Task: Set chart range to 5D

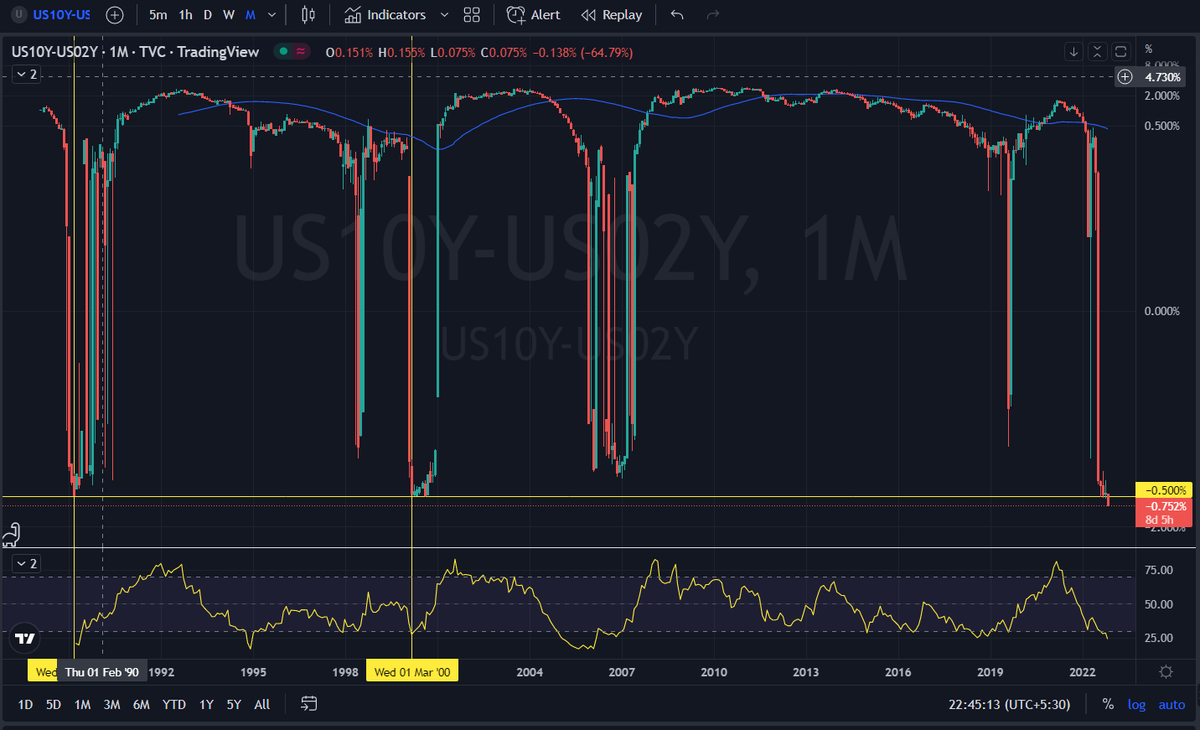Action: [x=54, y=704]
